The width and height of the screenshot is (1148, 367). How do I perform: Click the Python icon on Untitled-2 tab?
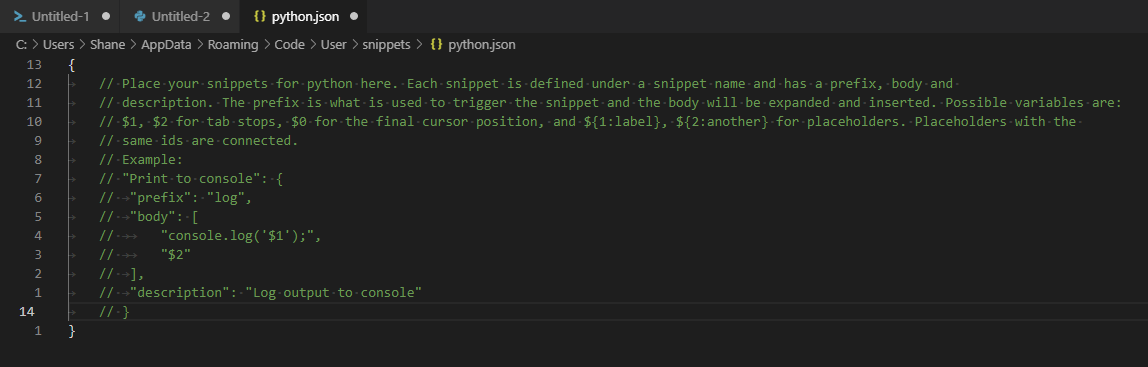(141, 16)
